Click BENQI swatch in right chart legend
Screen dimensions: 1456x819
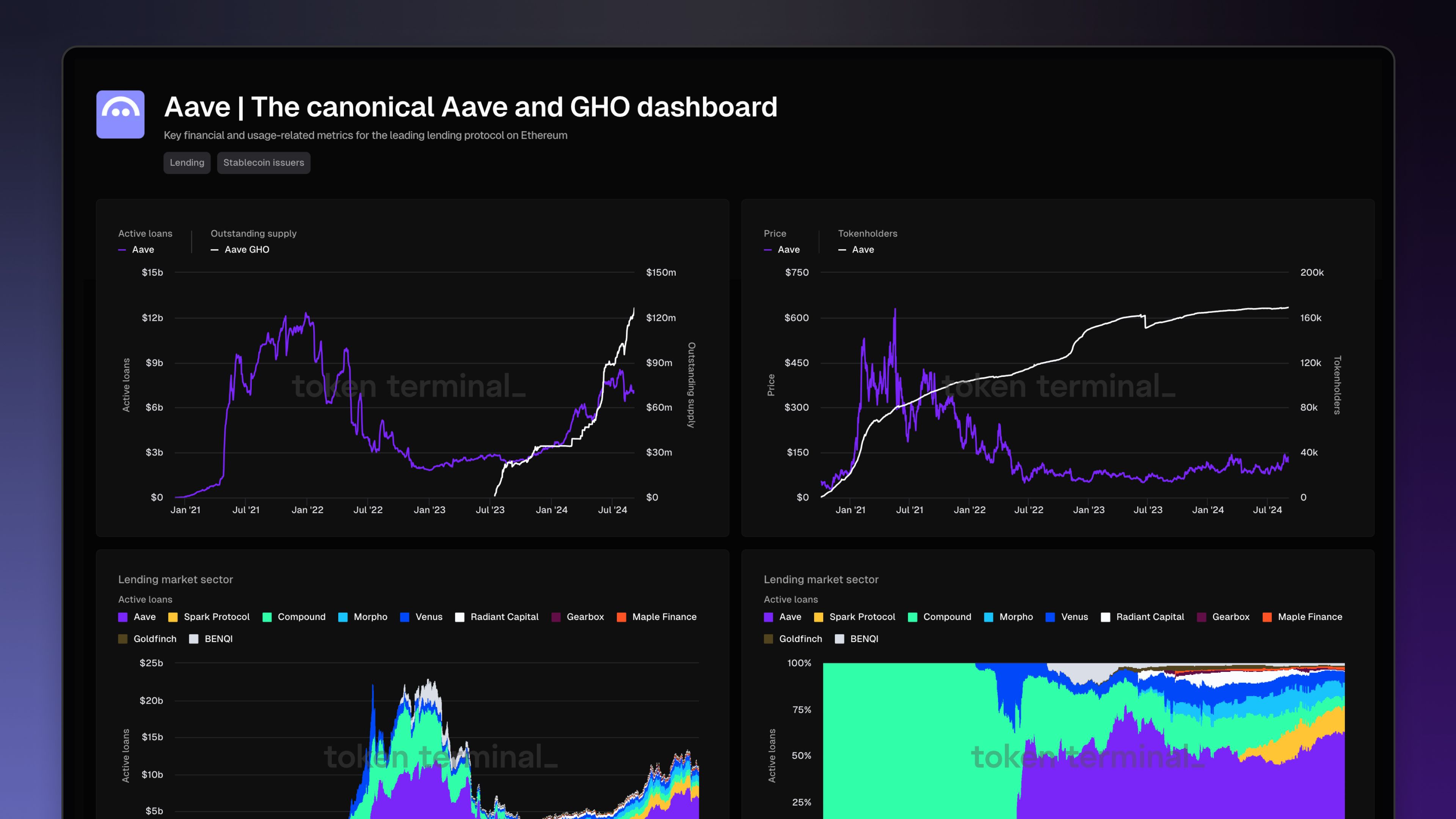pos(839,639)
